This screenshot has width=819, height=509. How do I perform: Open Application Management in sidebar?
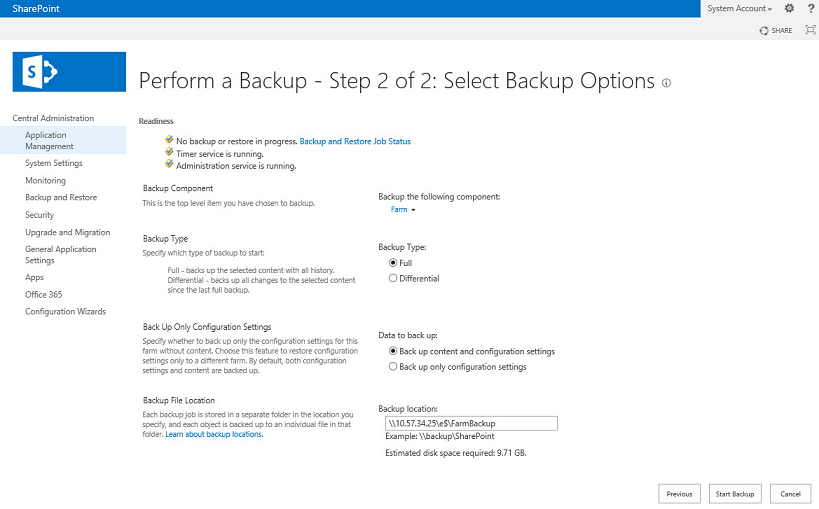[x=49, y=141]
